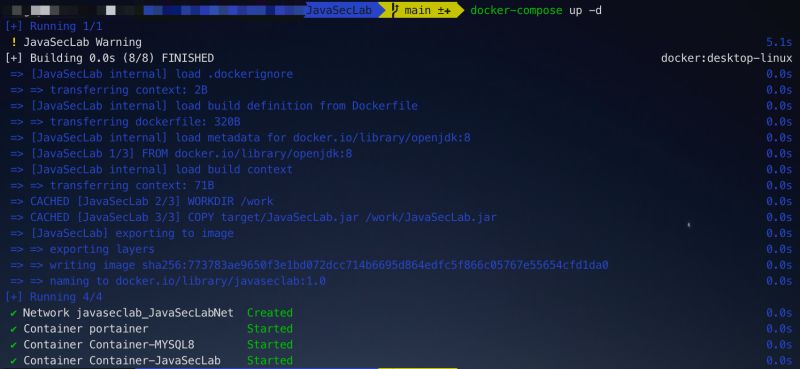
Task: Select 'load build context' line
Action: click(x=152, y=169)
